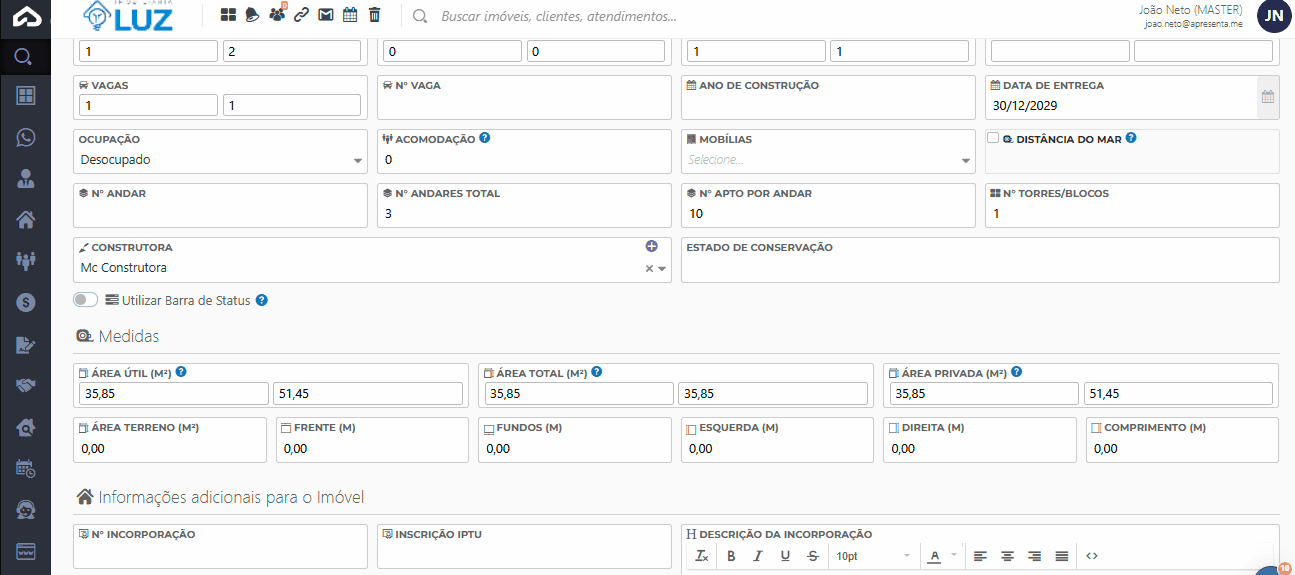Open the dashboard grid item in sidebar
This screenshot has height=575, width=1295.
[25, 96]
